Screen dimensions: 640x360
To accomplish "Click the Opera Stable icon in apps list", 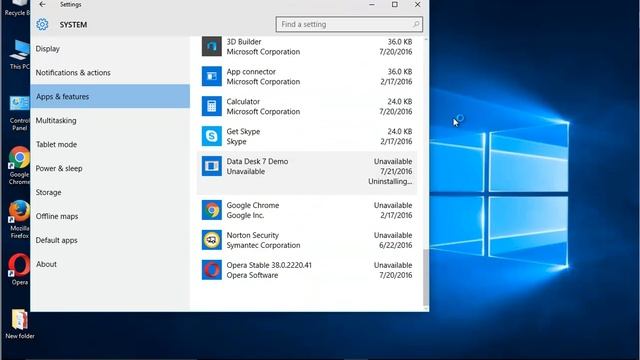I will (211, 270).
